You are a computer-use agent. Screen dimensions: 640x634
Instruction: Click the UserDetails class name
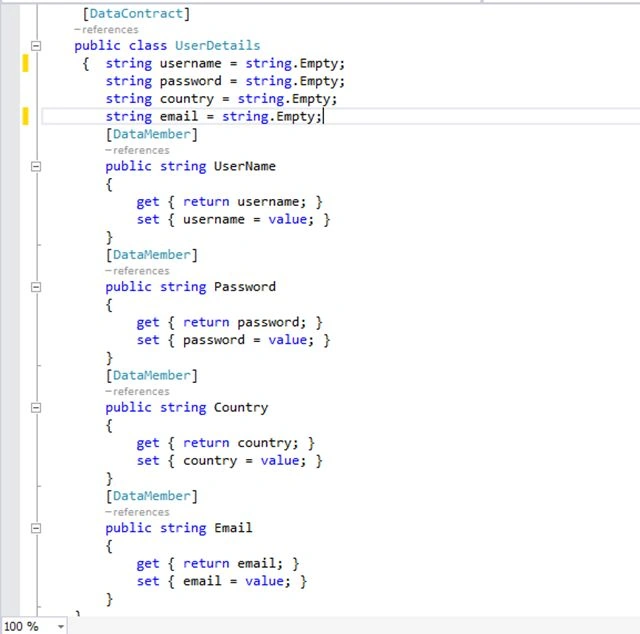click(218, 45)
